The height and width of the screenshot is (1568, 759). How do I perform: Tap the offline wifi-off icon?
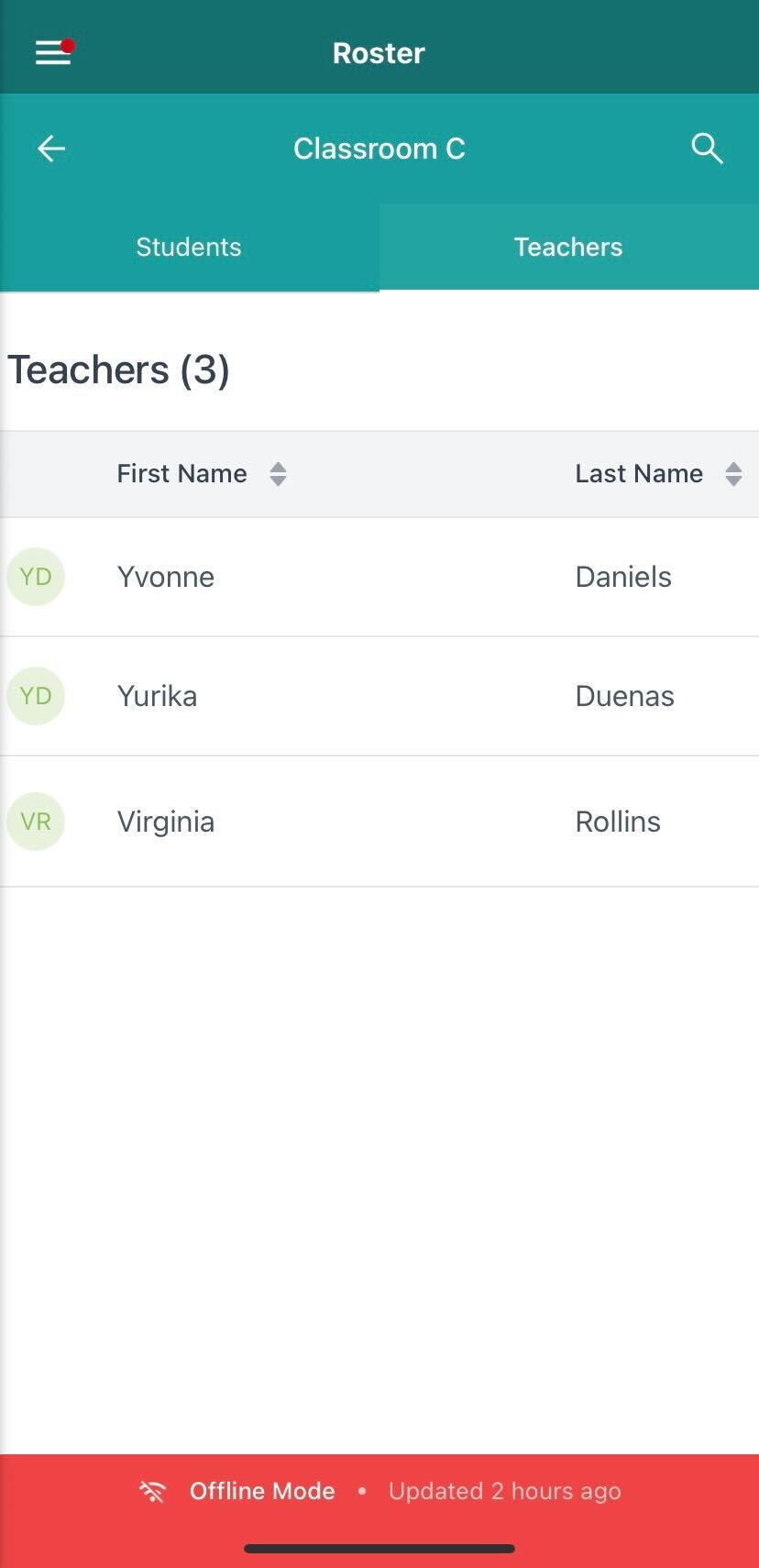[152, 1492]
